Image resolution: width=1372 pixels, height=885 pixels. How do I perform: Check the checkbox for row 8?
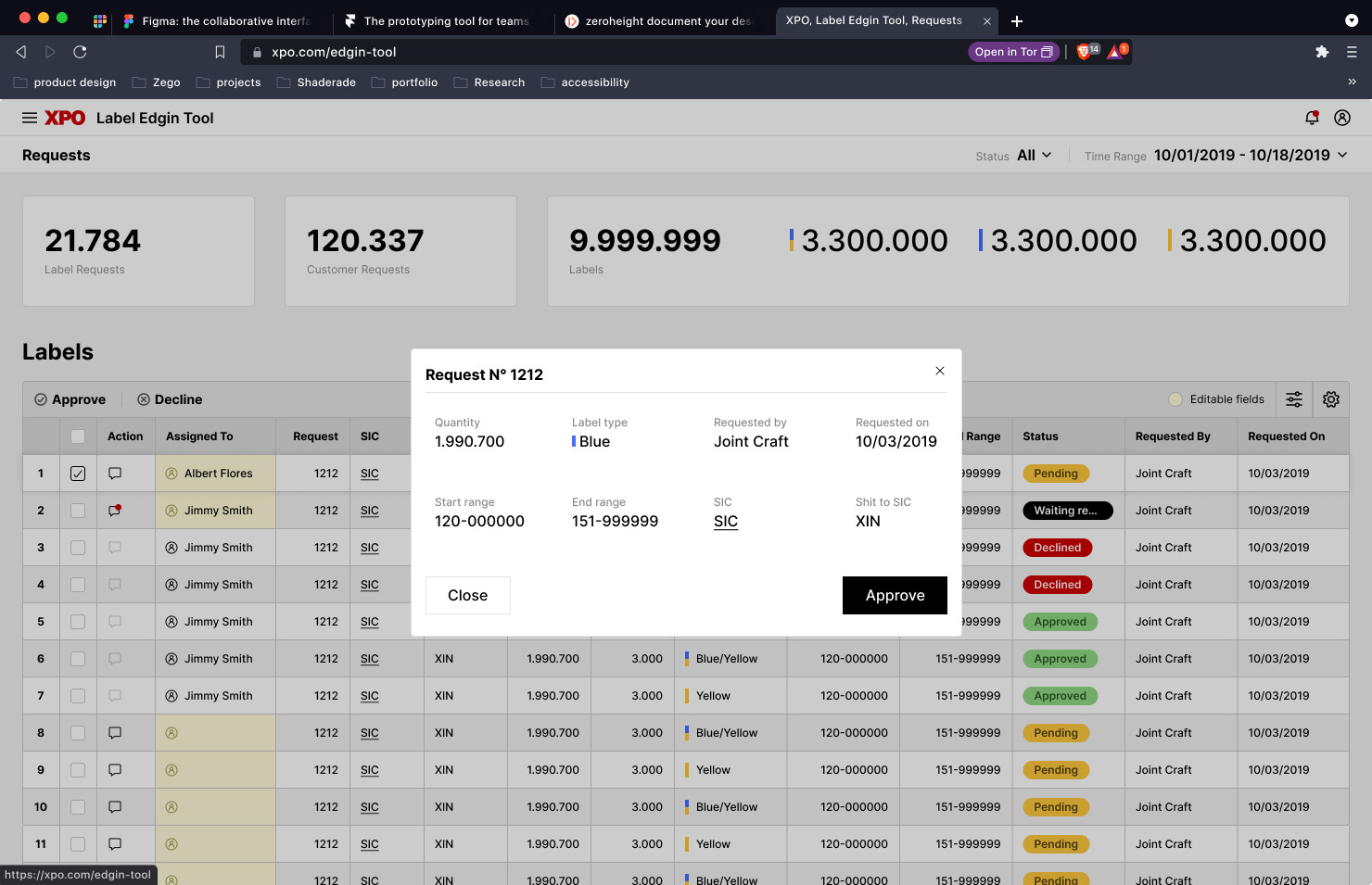coord(78,733)
